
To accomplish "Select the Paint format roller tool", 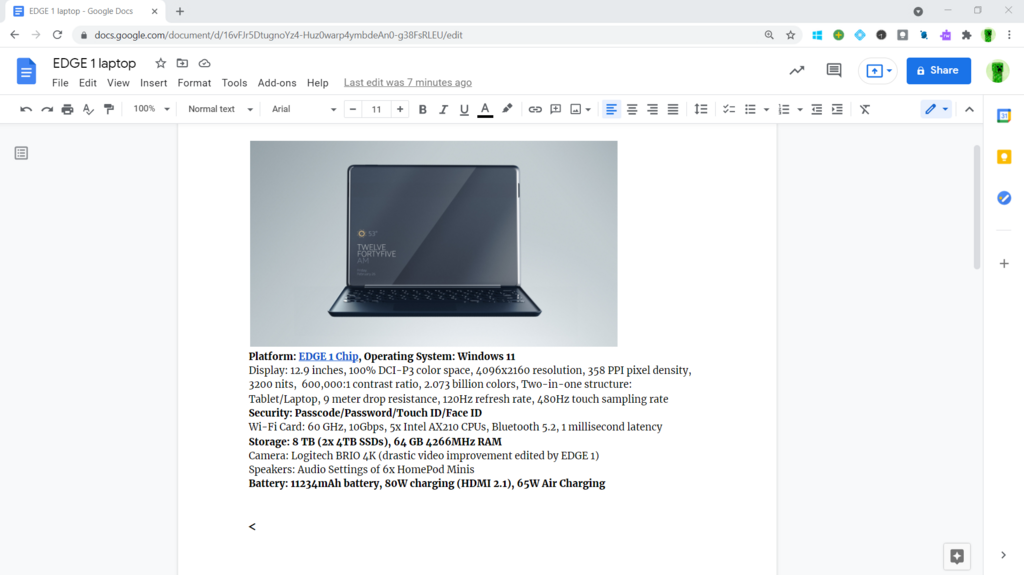I will 109,109.
